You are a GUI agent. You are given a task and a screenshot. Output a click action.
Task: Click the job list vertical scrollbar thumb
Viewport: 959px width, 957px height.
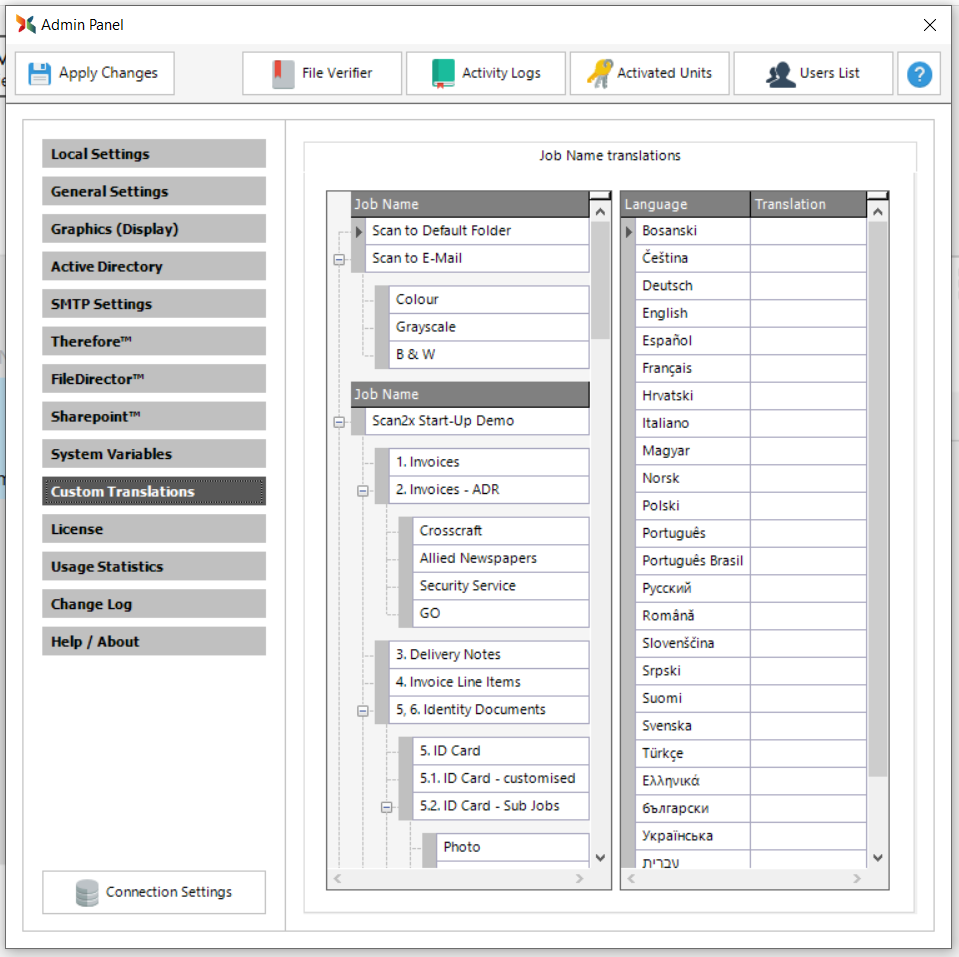tap(600, 280)
